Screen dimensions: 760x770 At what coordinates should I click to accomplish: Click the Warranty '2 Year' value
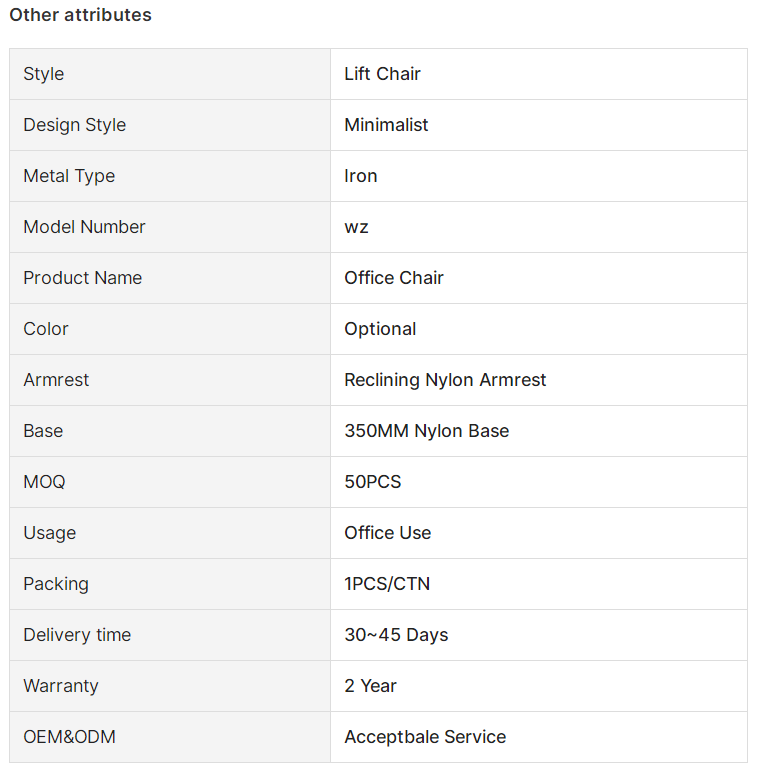pyautogui.click(x=370, y=686)
